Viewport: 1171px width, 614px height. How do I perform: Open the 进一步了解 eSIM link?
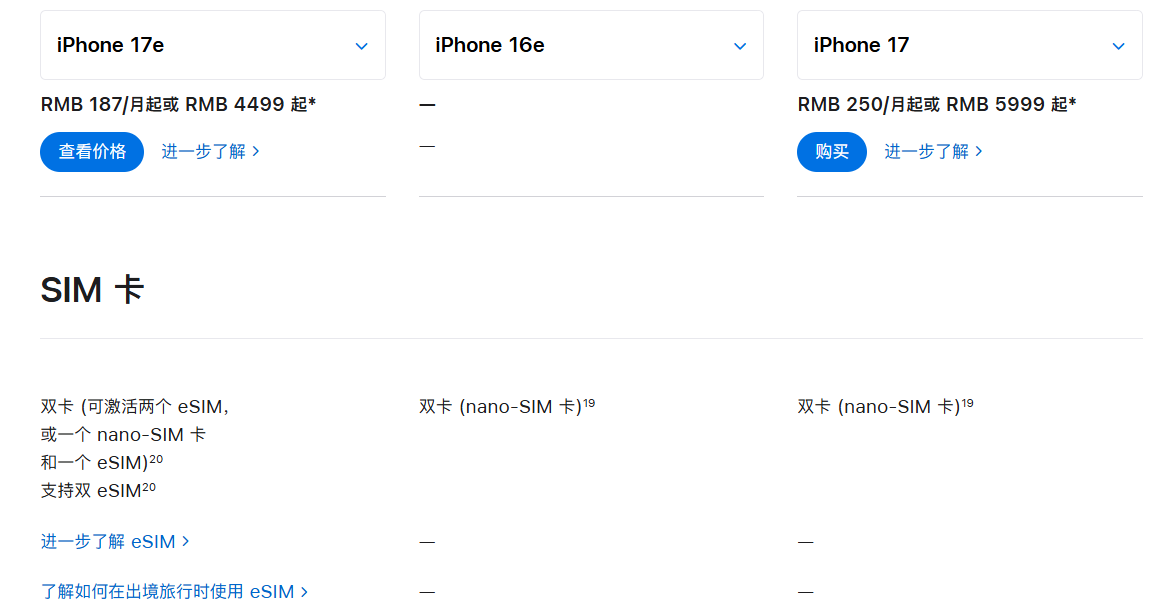coord(115,541)
